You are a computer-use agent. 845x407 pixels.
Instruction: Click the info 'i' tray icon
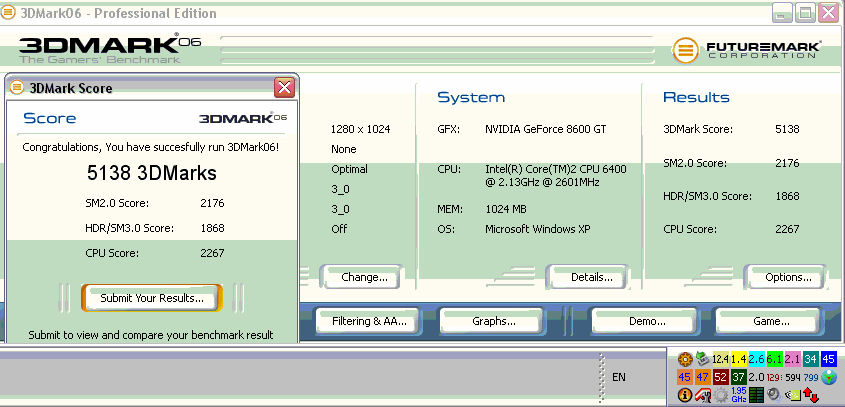(x=685, y=395)
